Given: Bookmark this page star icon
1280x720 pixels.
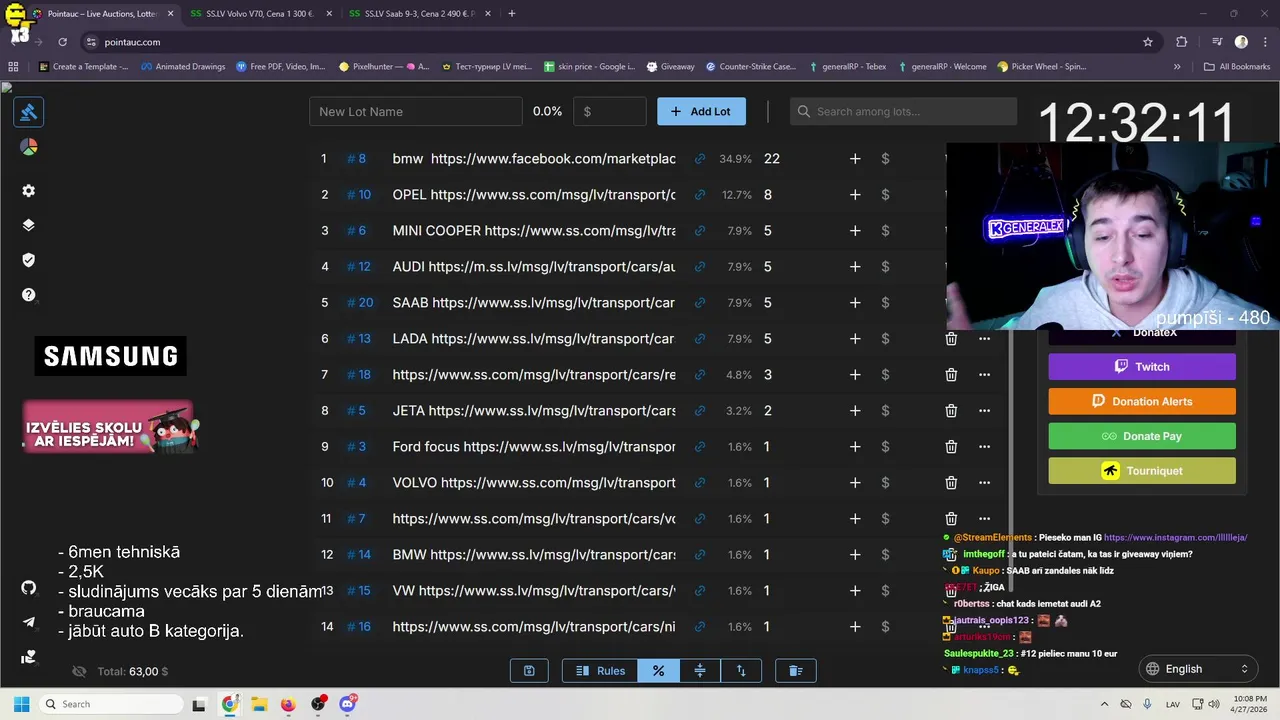Looking at the screenshot, I should [1148, 42].
